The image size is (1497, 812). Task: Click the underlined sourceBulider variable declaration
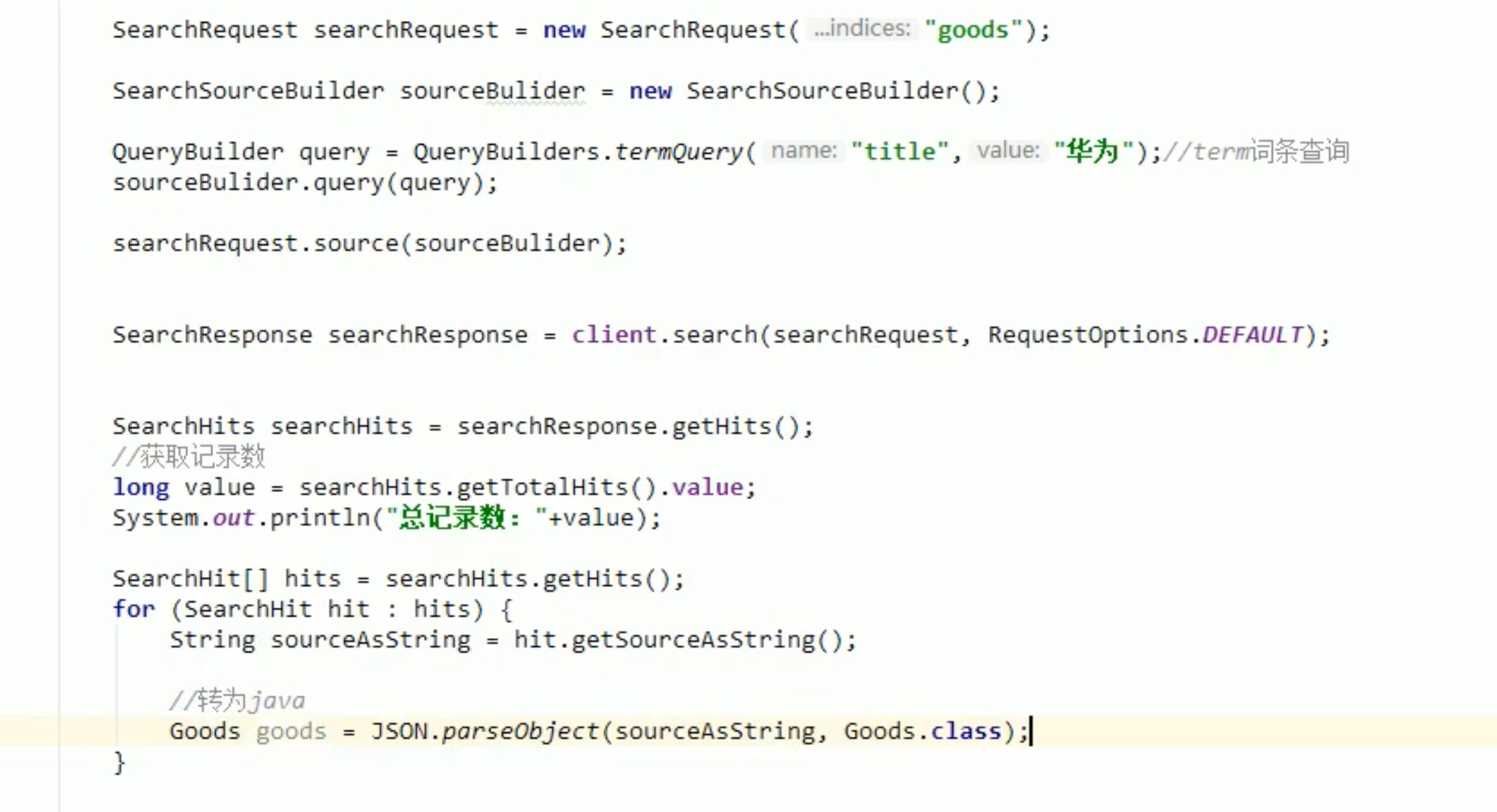tap(492, 91)
